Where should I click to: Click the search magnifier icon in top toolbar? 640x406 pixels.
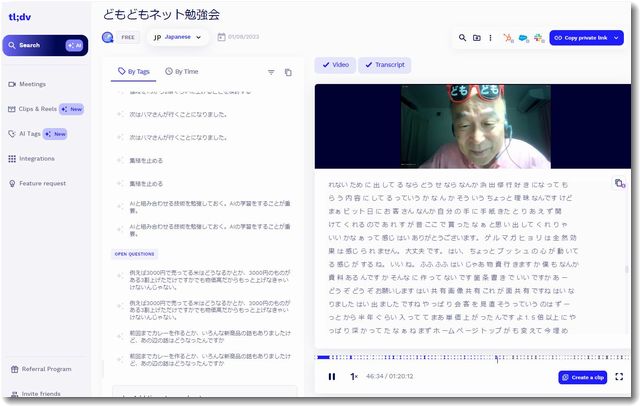point(462,38)
